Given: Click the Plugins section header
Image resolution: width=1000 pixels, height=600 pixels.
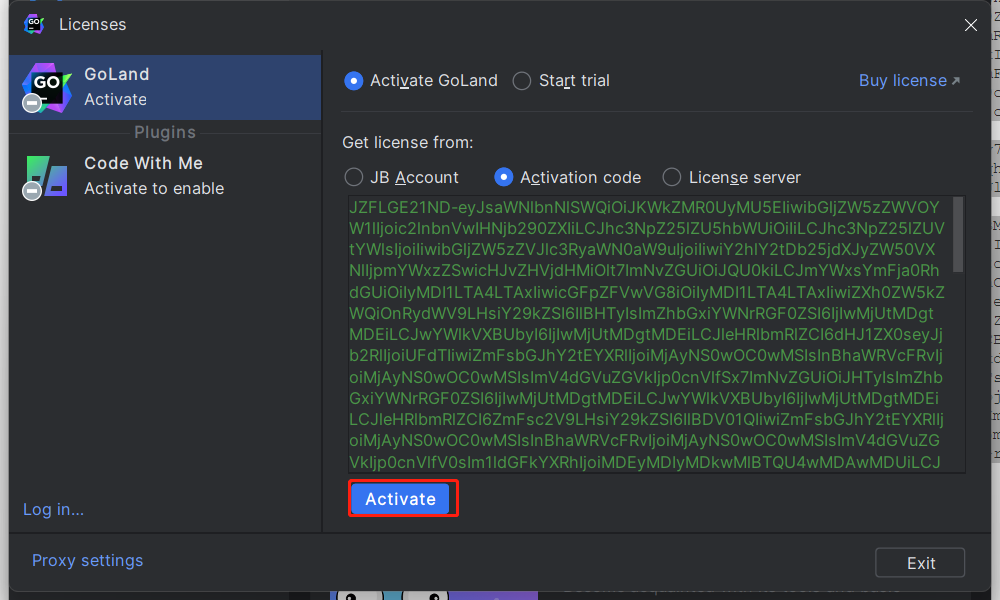Looking at the screenshot, I should pyautogui.click(x=165, y=133).
